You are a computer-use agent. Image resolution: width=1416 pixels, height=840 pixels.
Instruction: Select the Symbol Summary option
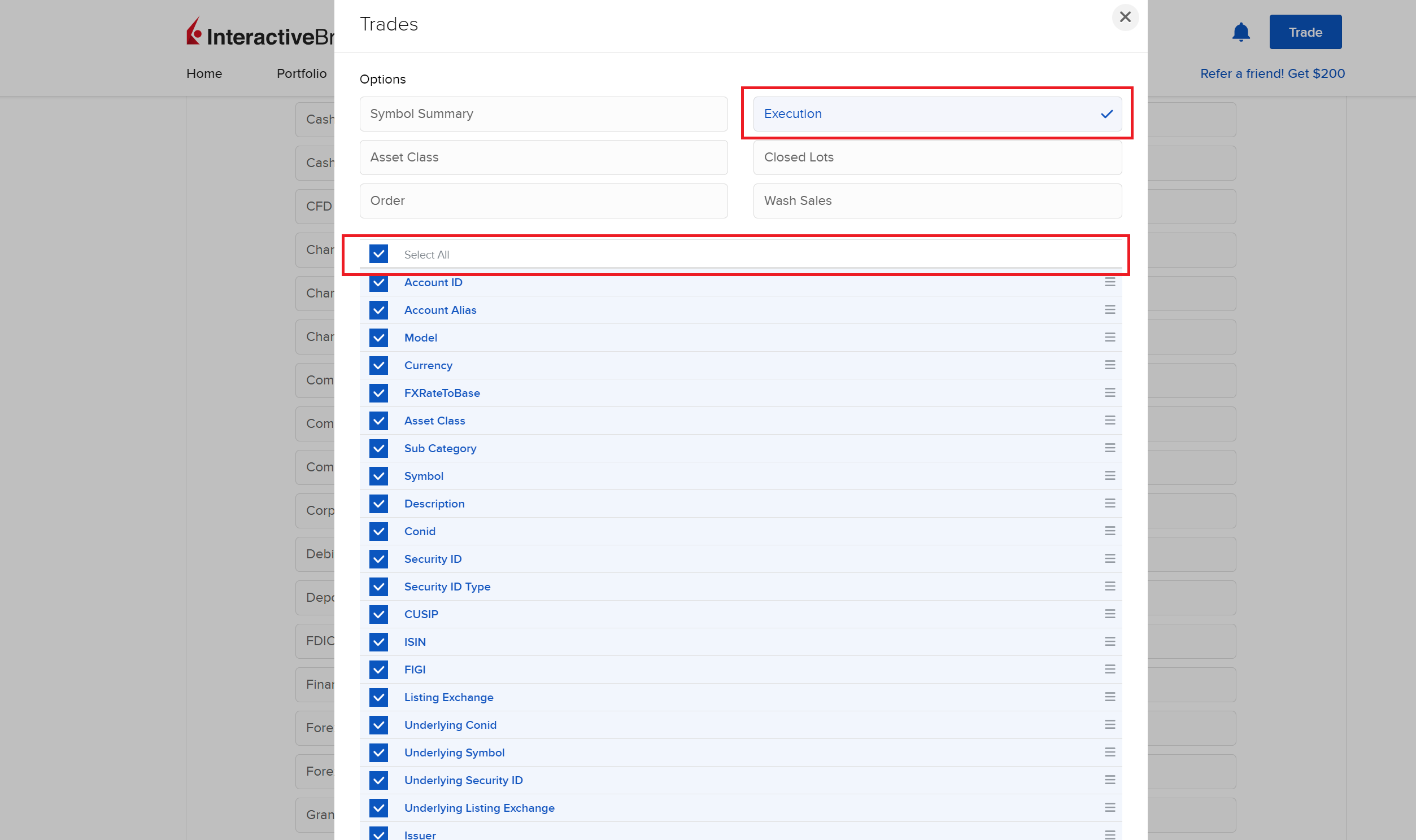point(543,114)
